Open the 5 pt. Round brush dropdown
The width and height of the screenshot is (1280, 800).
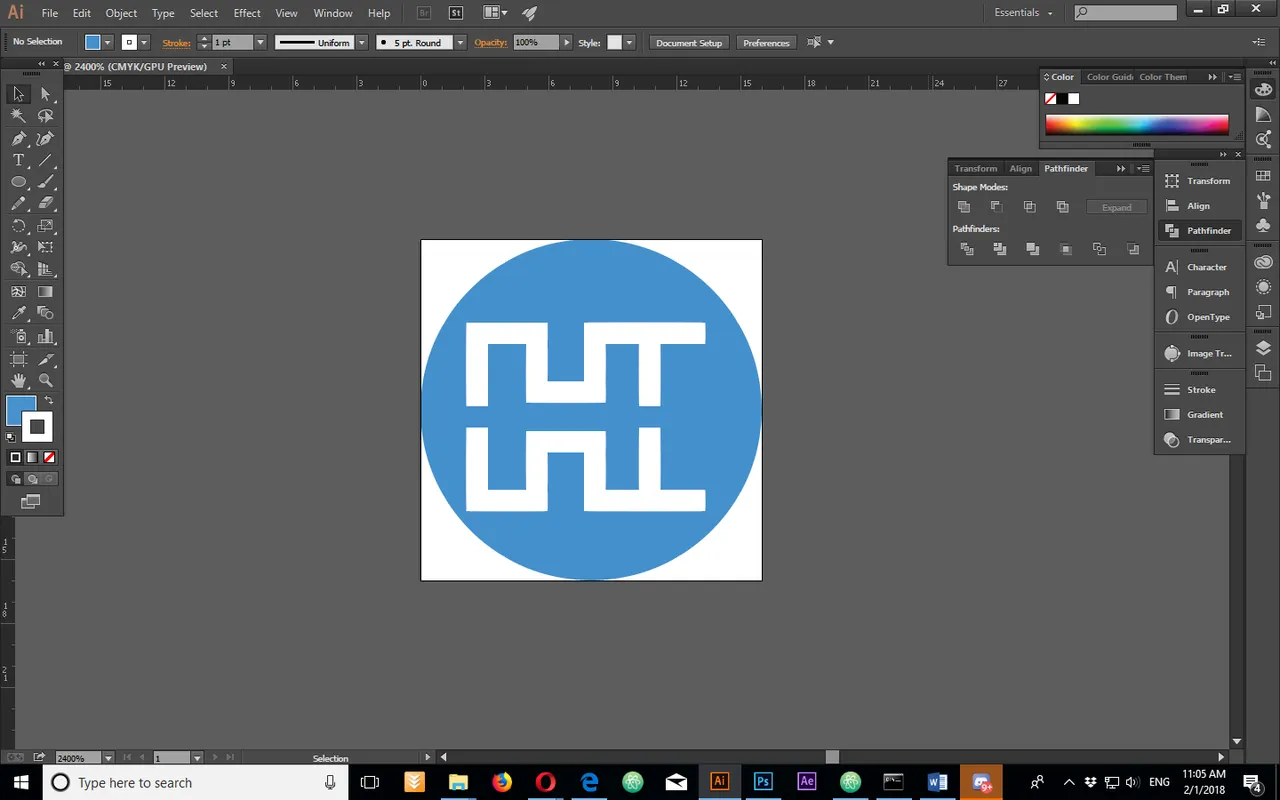[x=460, y=43]
